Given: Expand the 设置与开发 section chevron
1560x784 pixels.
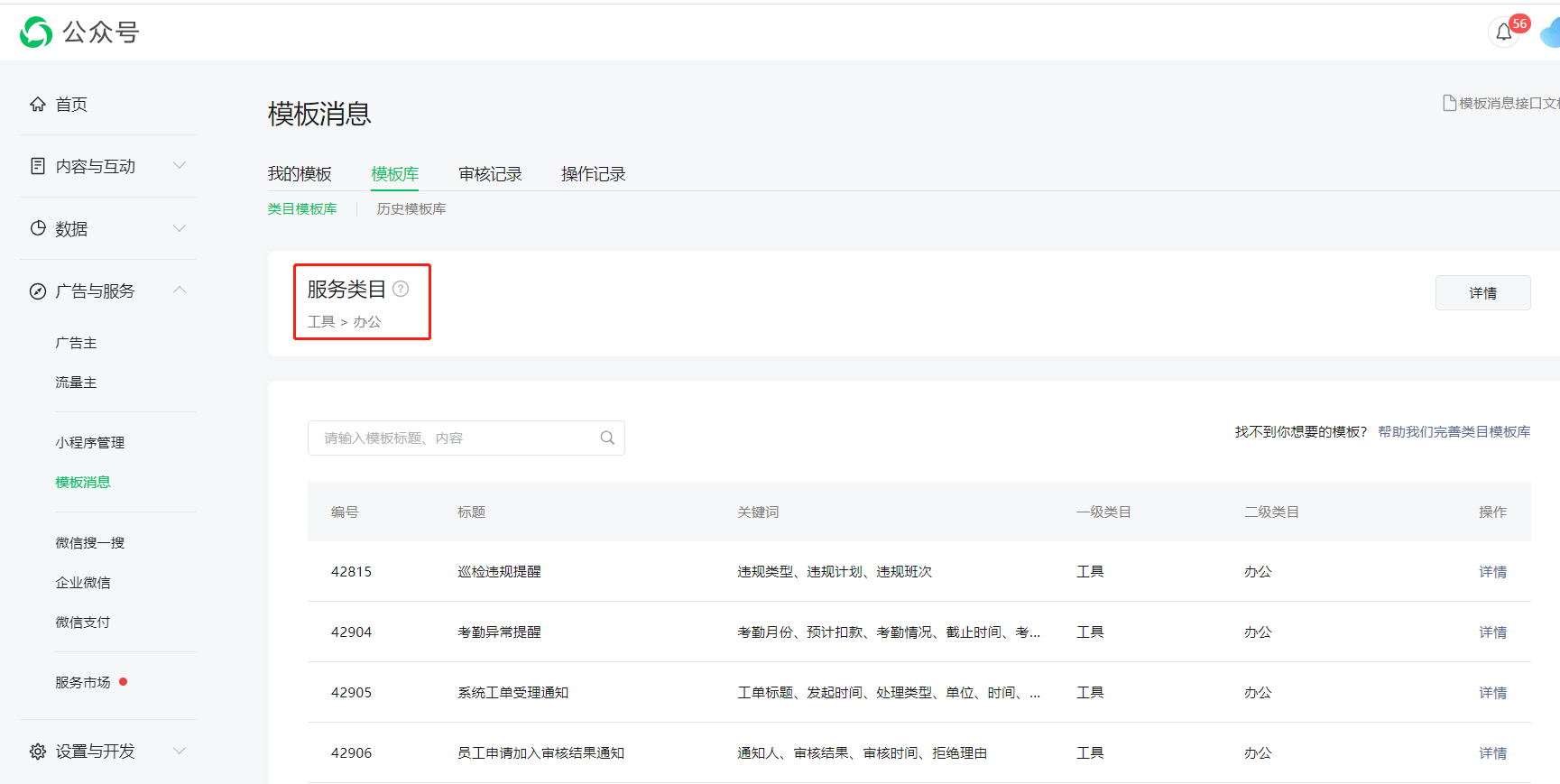Looking at the screenshot, I should tap(180, 751).
